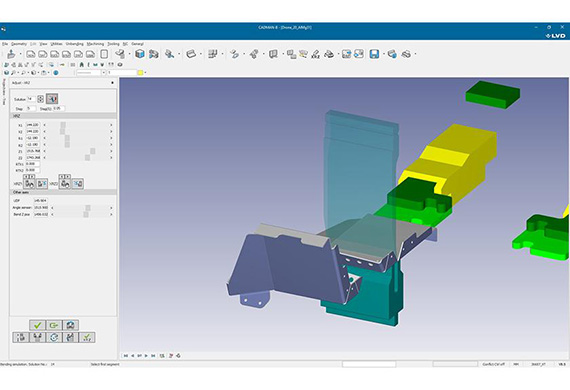Open the dropdown arrow beside the folded sheet icon
The image size is (570, 390).
tap(201, 54)
